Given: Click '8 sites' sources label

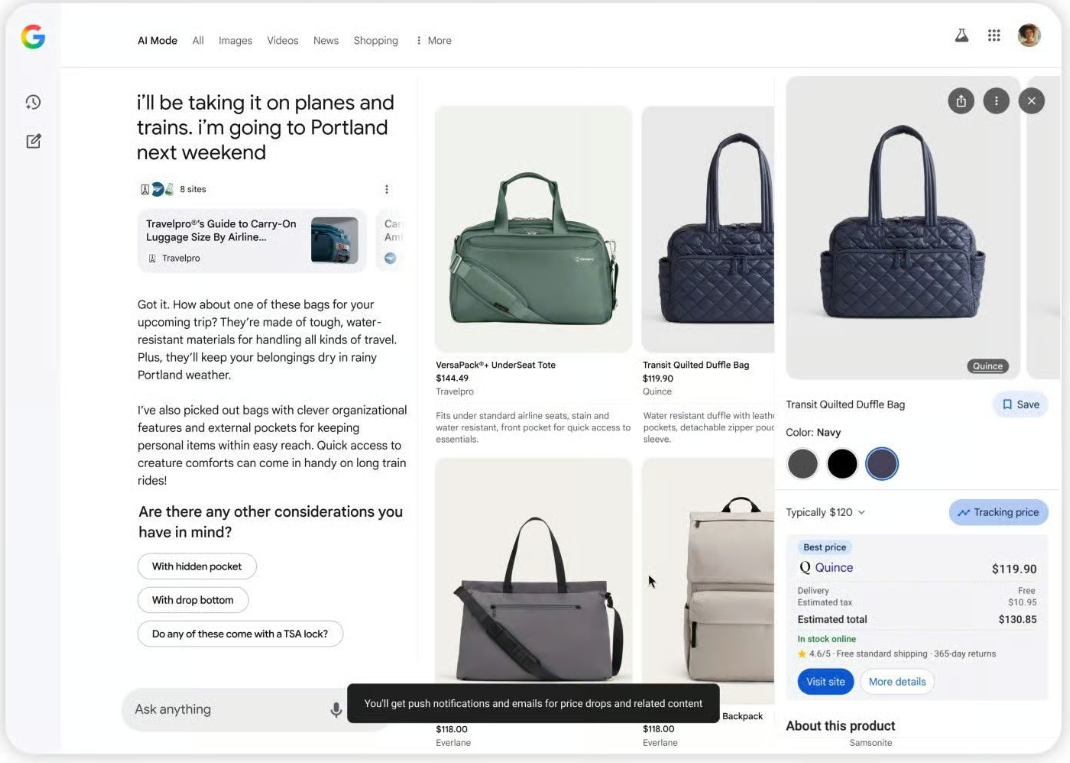Looking at the screenshot, I should coord(193,189).
